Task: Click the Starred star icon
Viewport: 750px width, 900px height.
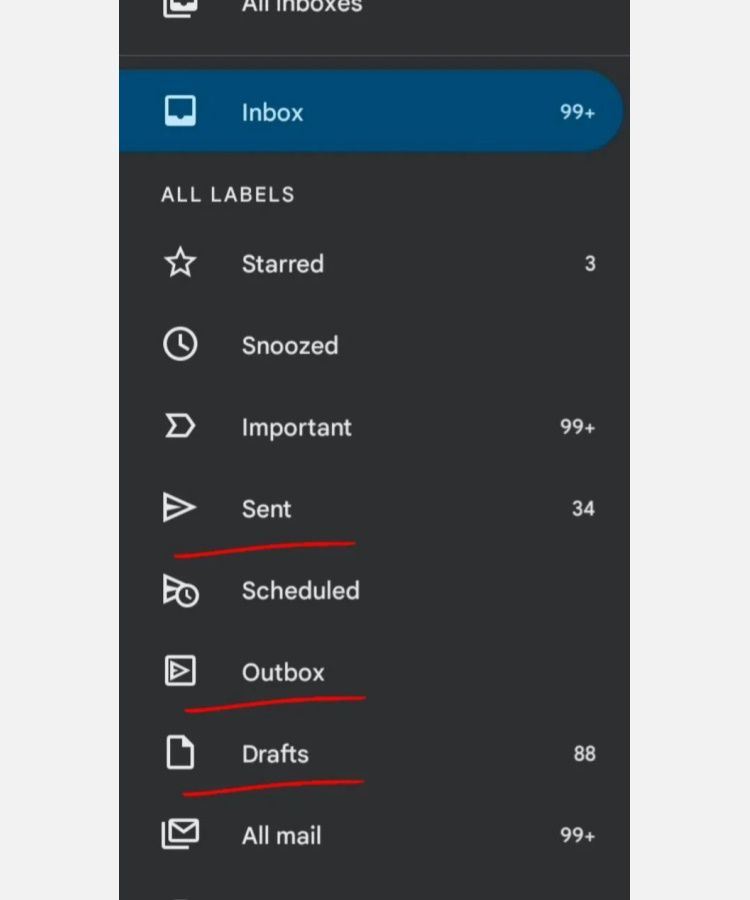Action: pyautogui.click(x=180, y=263)
